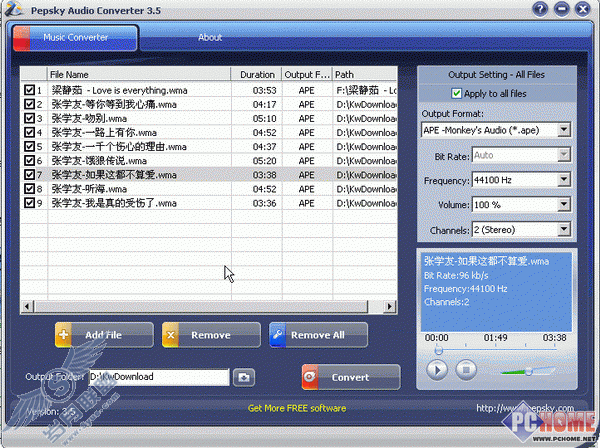Toggle checkbox for row 3 吻别.wma
Viewport: 600px width, 448px height.
[29, 118]
